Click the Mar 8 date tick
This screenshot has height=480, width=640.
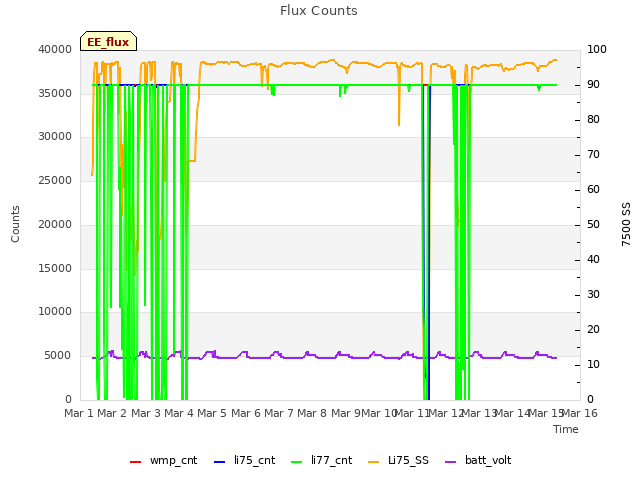[312, 413]
